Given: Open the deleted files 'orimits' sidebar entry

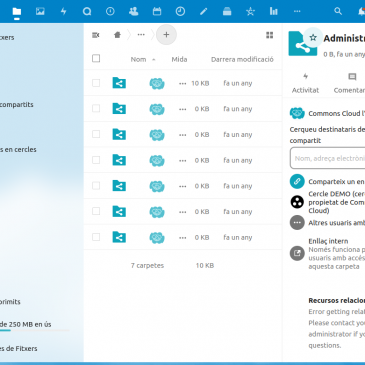Looking at the screenshot, I should click(x=10, y=302).
